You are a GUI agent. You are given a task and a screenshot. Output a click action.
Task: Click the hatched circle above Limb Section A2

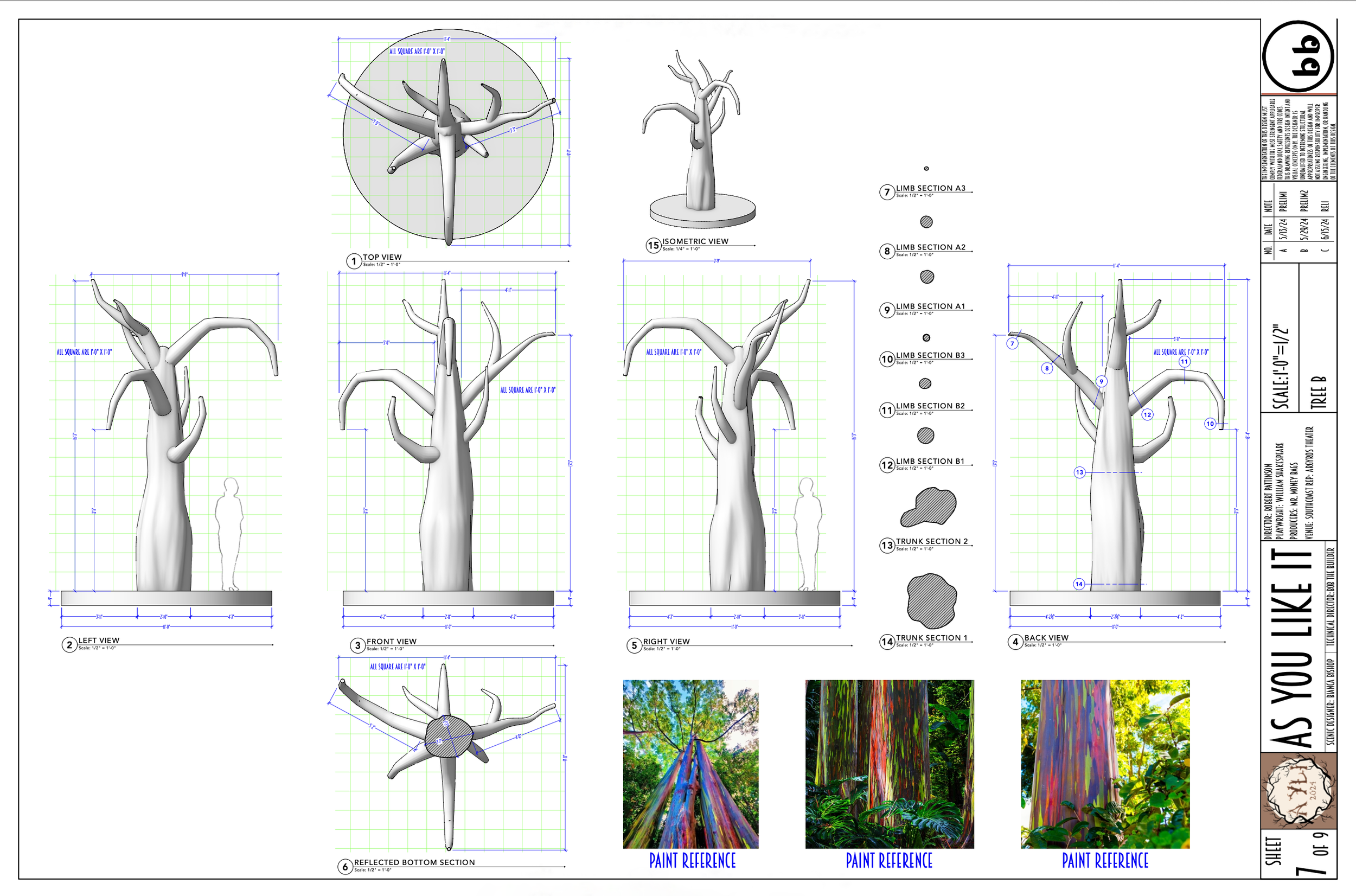pyautogui.click(x=926, y=222)
